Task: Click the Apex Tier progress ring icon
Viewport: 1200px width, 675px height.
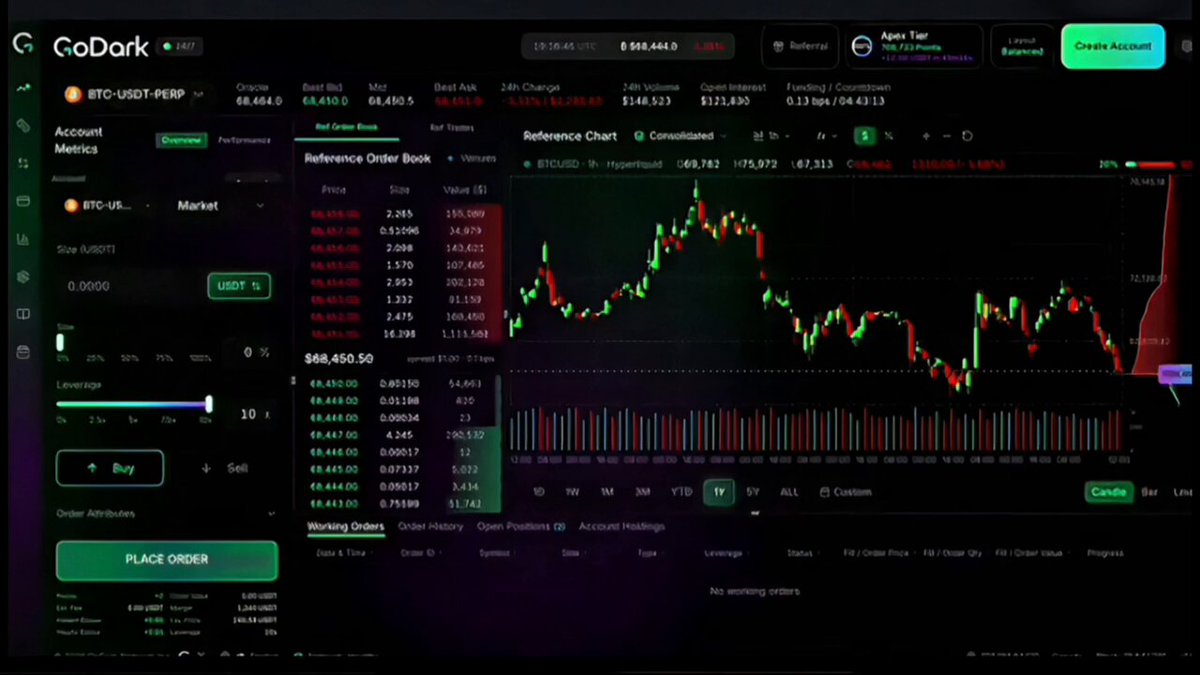Action: pyautogui.click(x=861, y=46)
